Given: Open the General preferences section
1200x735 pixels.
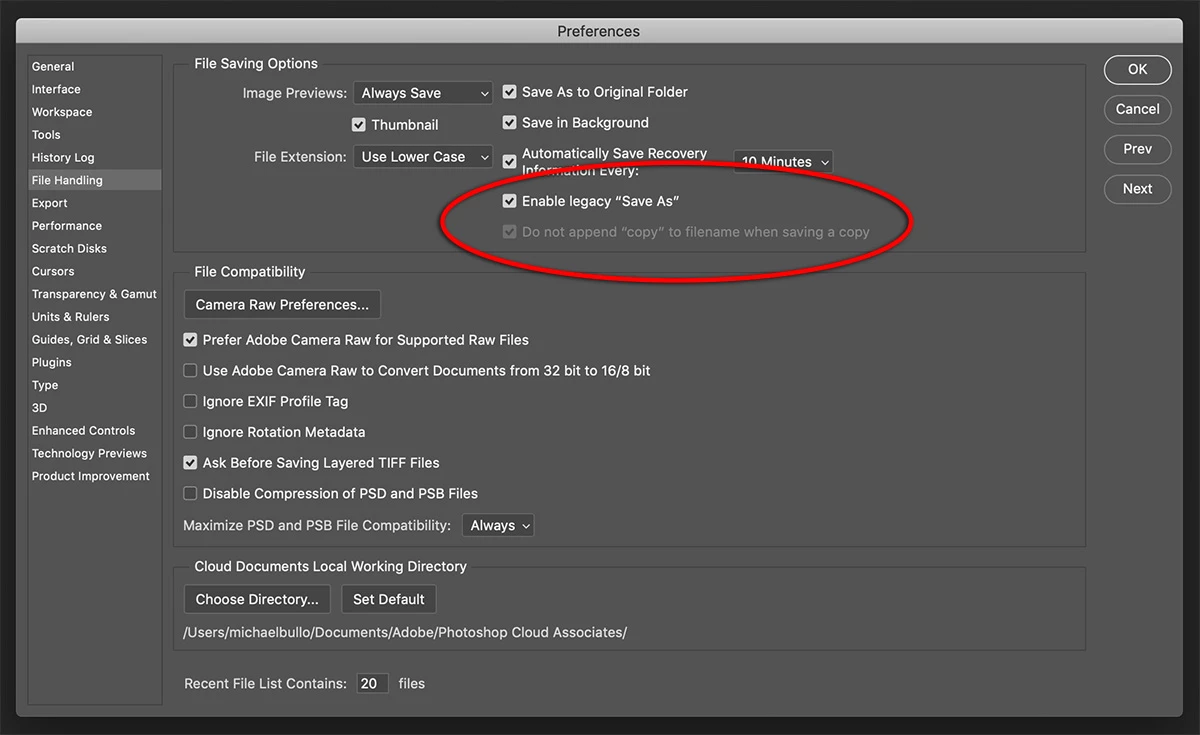Looking at the screenshot, I should (53, 66).
